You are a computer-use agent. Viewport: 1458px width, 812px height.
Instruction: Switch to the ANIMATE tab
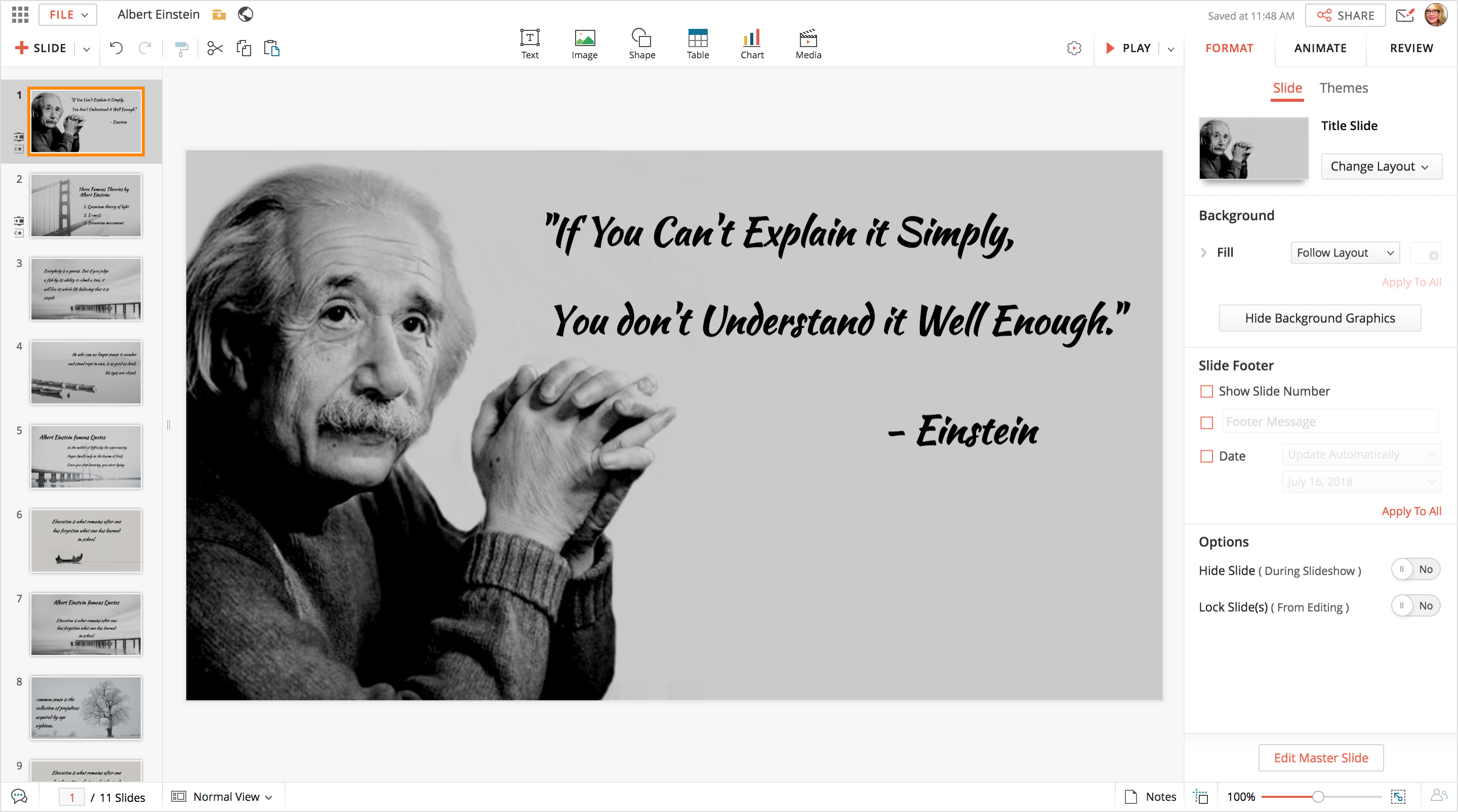[x=1320, y=48]
